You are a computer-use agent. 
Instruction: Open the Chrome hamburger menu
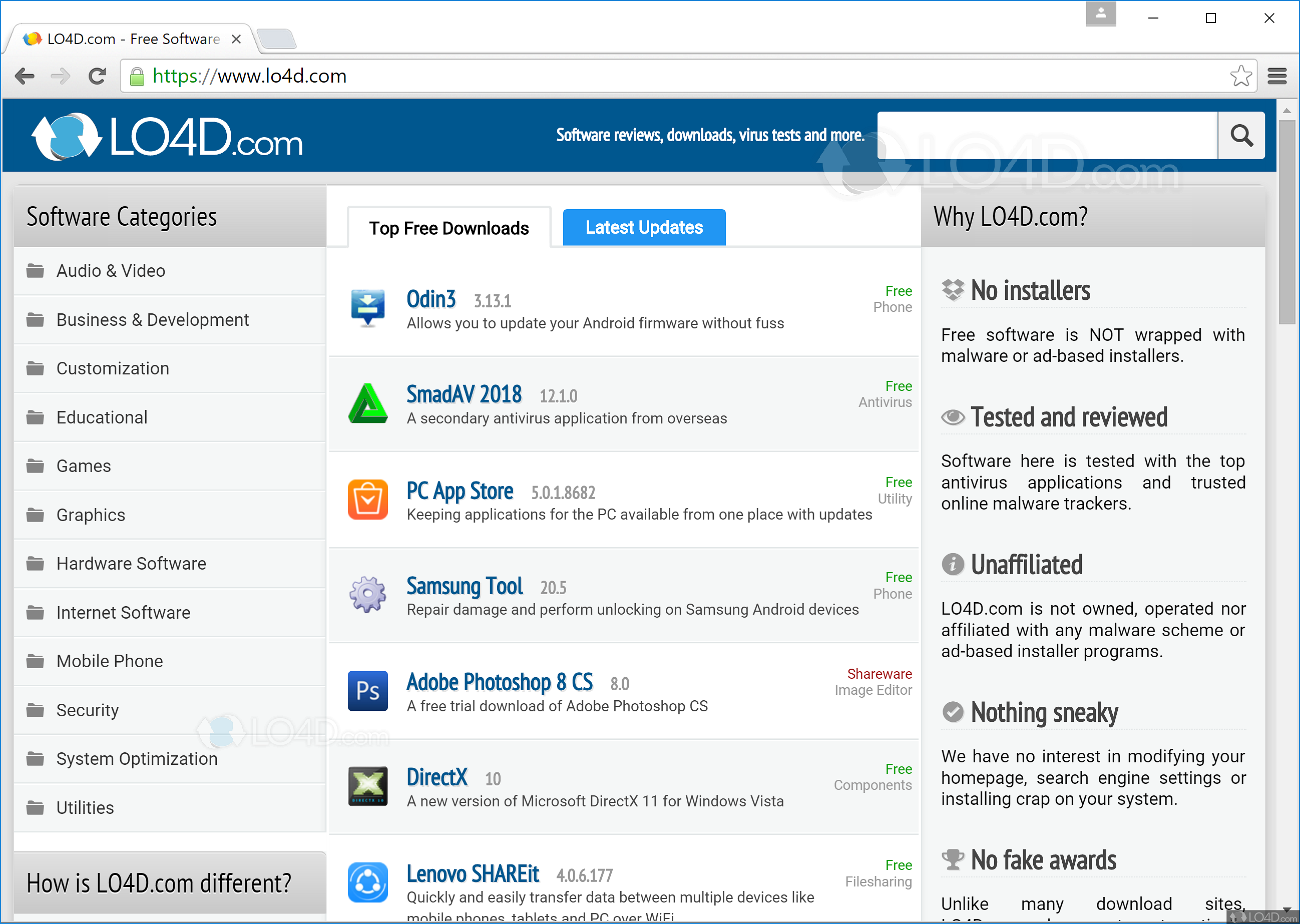pyautogui.click(x=1276, y=76)
